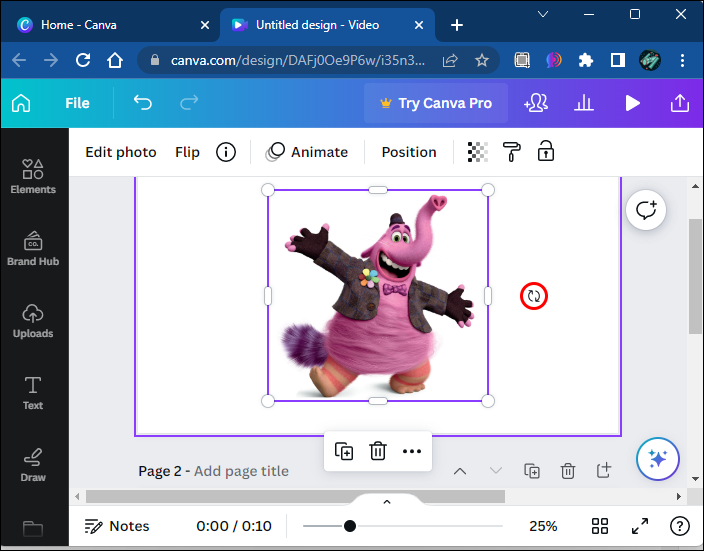
Task: Click the horizontal scrollbar below the canvas
Action: tap(295, 496)
